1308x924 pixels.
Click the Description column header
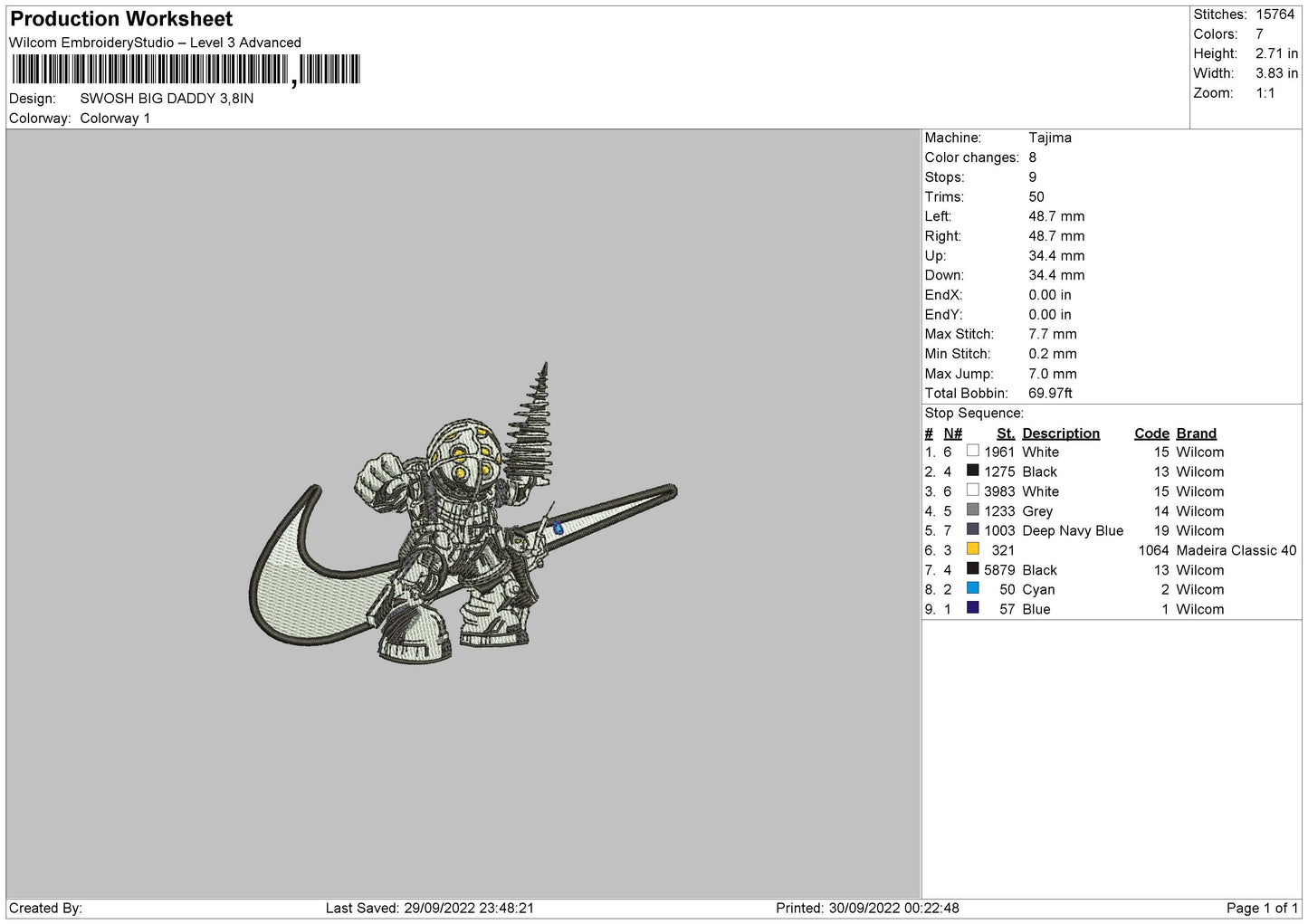(1061, 433)
